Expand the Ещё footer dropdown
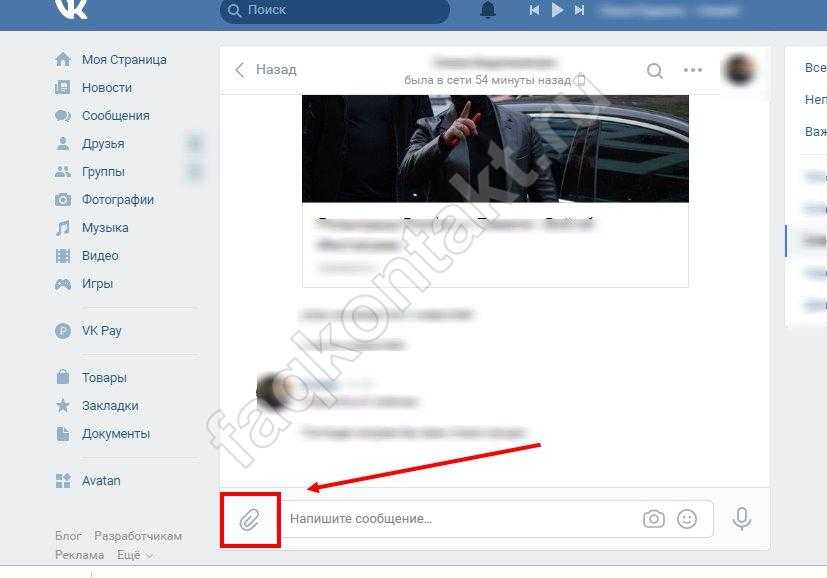 coord(134,555)
